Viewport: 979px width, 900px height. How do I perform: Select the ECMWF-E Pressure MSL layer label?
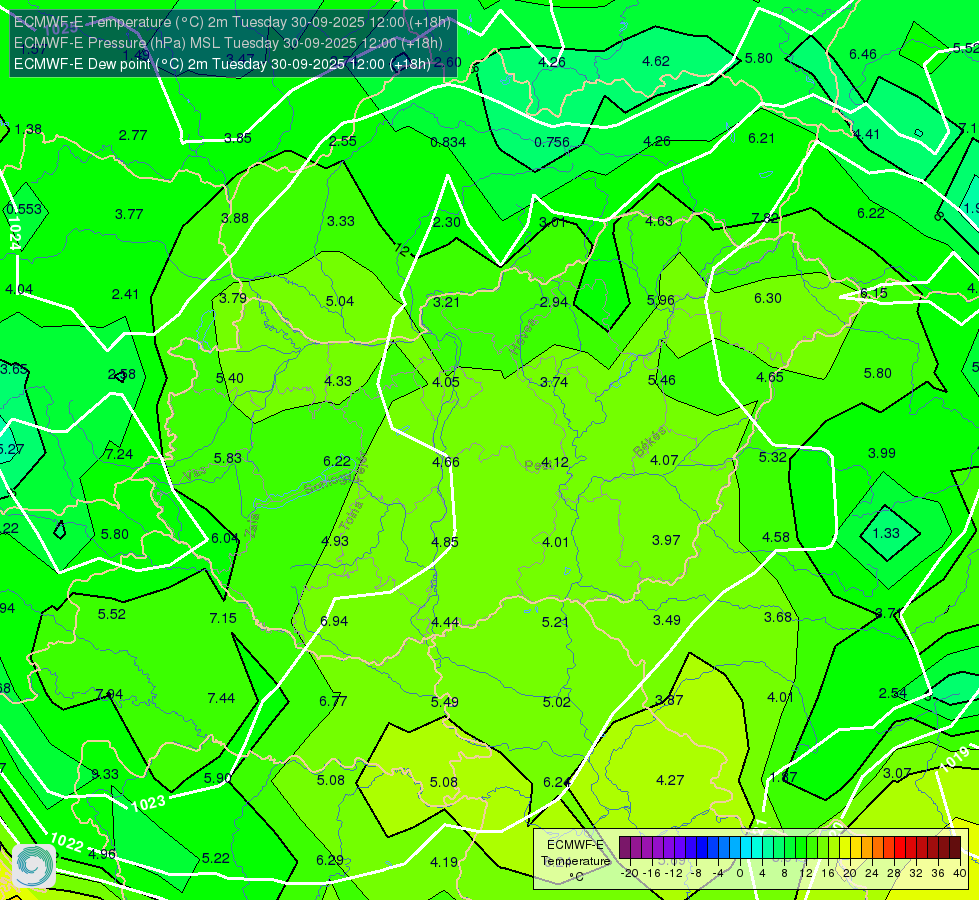[x=229, y=43]
